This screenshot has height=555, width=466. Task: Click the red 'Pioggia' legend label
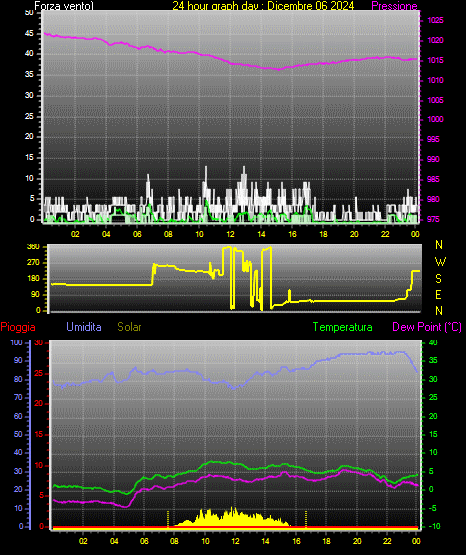18,327
